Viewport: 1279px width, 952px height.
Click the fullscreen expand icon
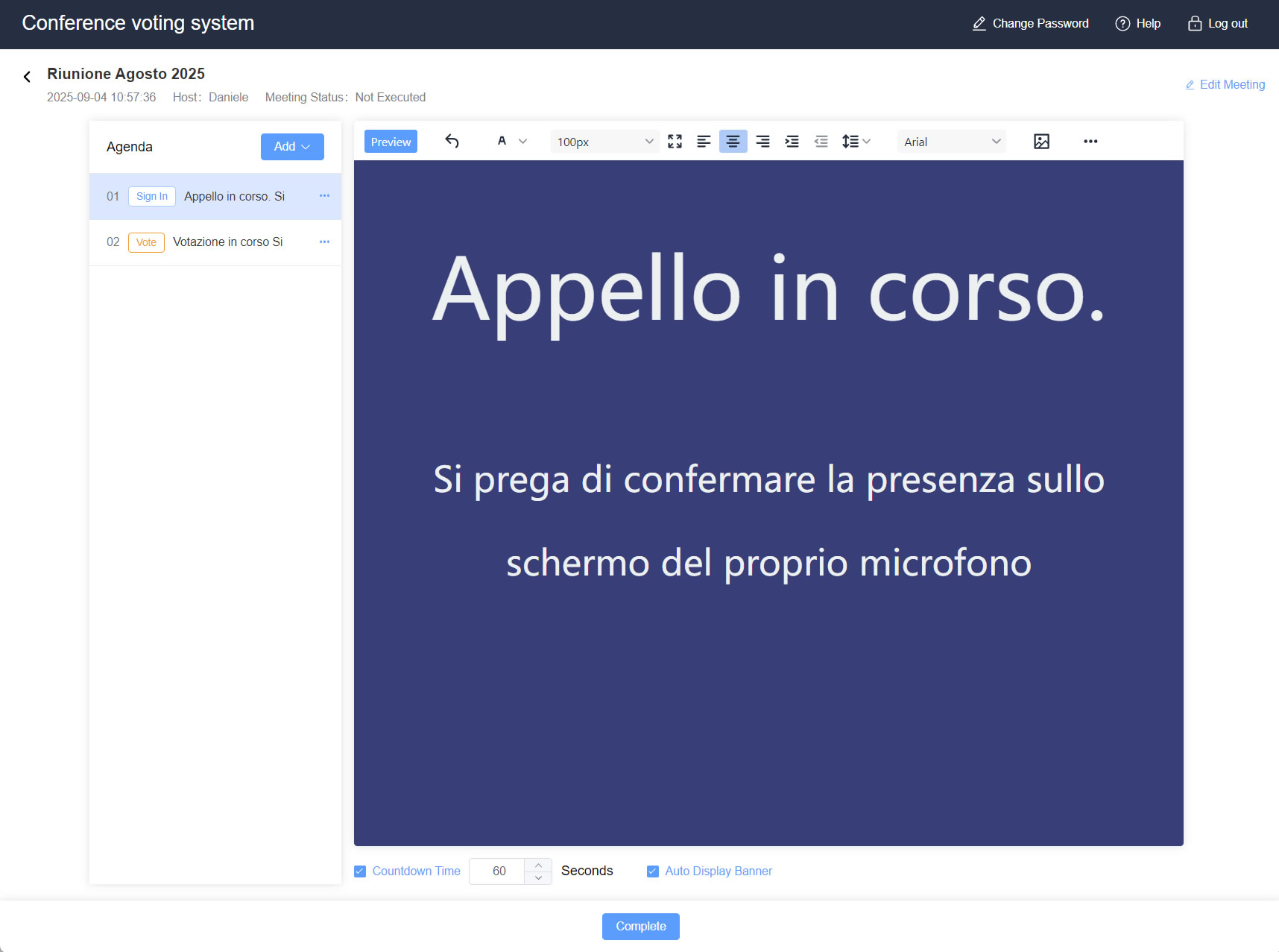point(675,141)
